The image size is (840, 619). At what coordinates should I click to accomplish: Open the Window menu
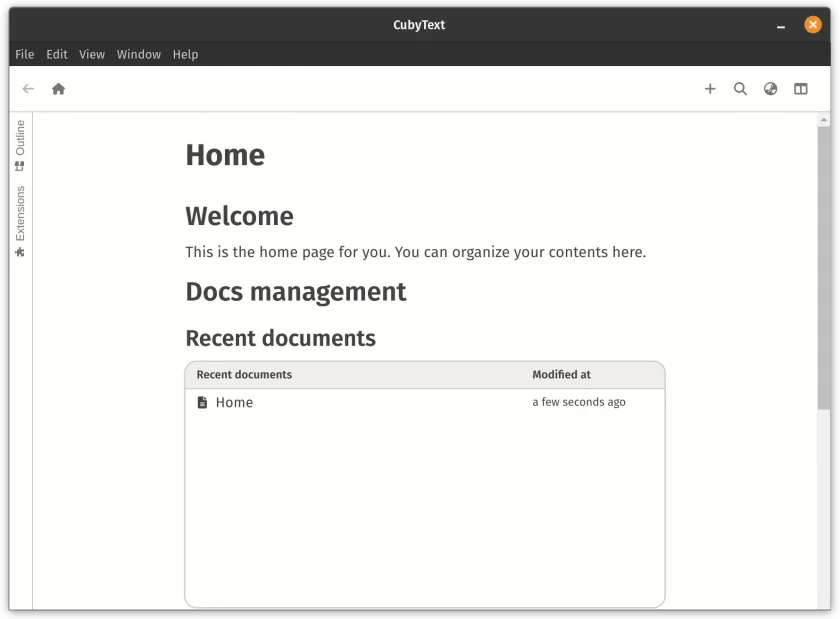pos(139,54)
